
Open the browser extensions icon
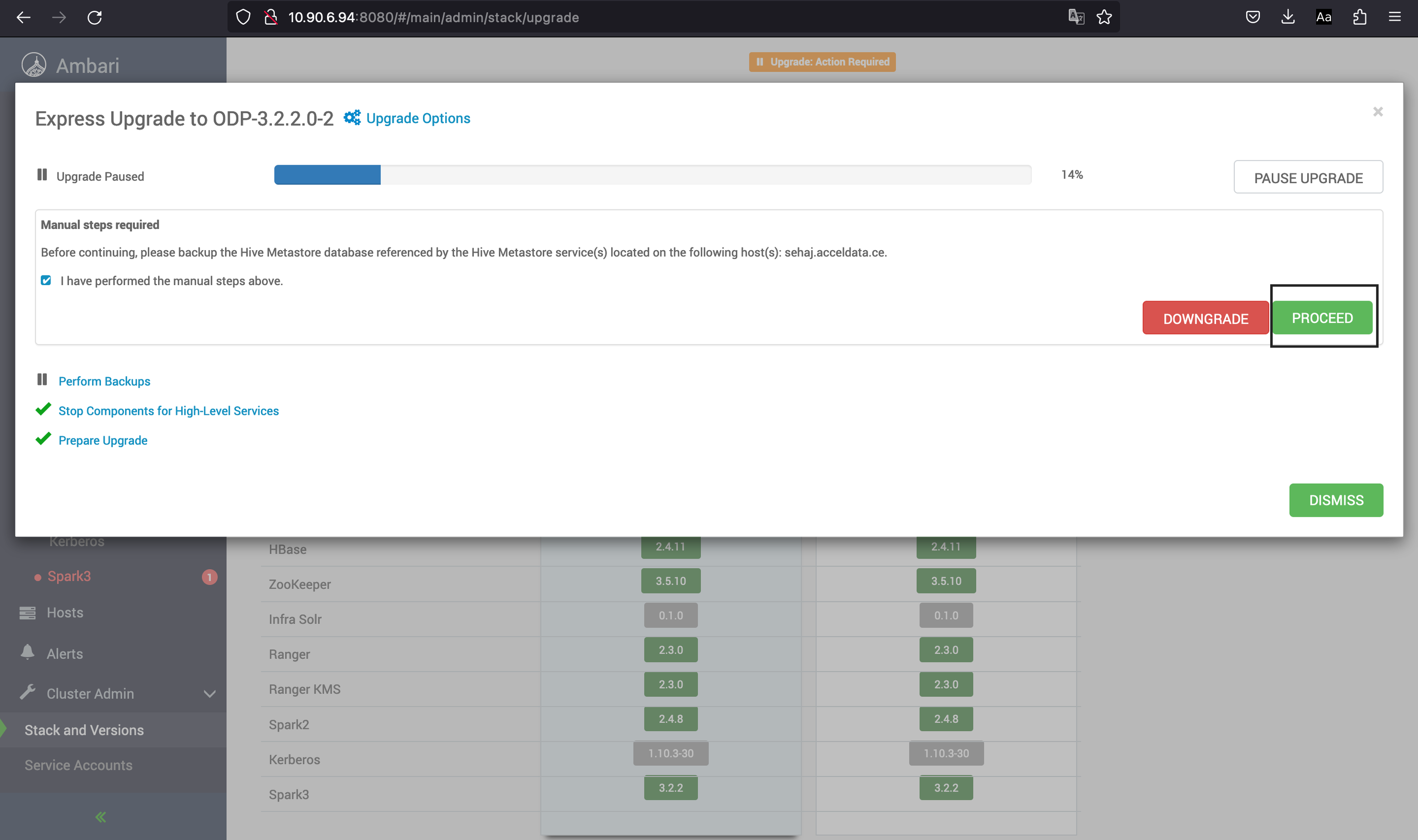pos(1359,17)
